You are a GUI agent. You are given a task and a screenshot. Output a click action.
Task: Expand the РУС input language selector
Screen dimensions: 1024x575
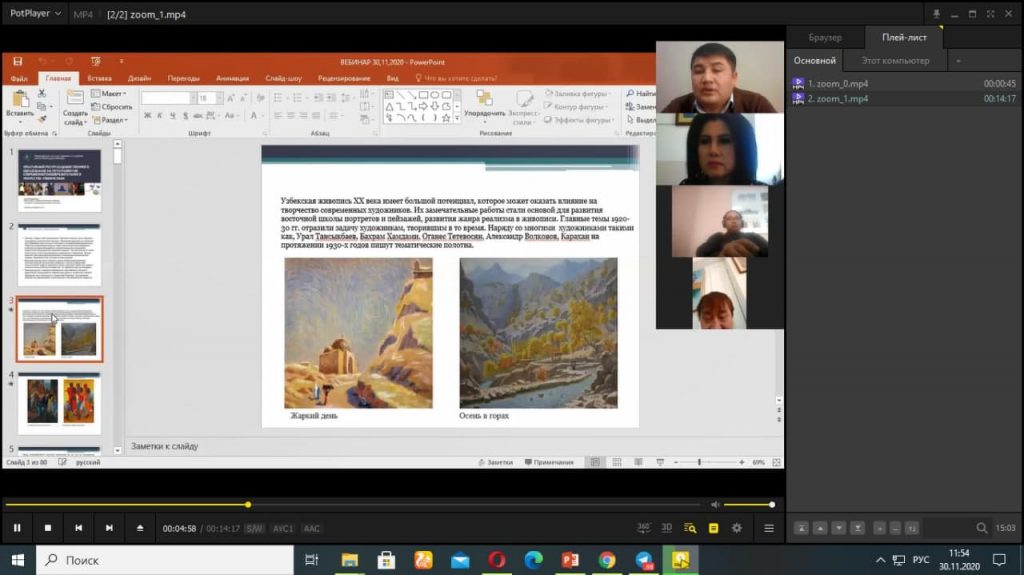point(921,560)
